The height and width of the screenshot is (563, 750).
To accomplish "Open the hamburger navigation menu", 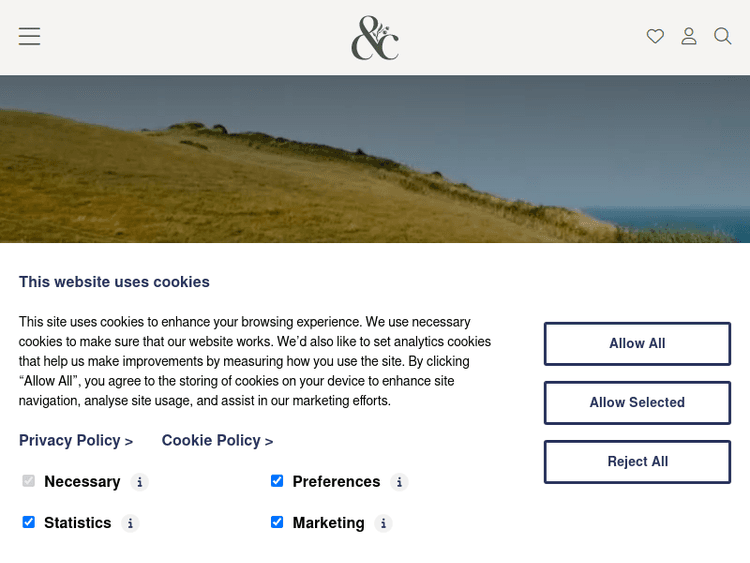I will coord(29,36).
